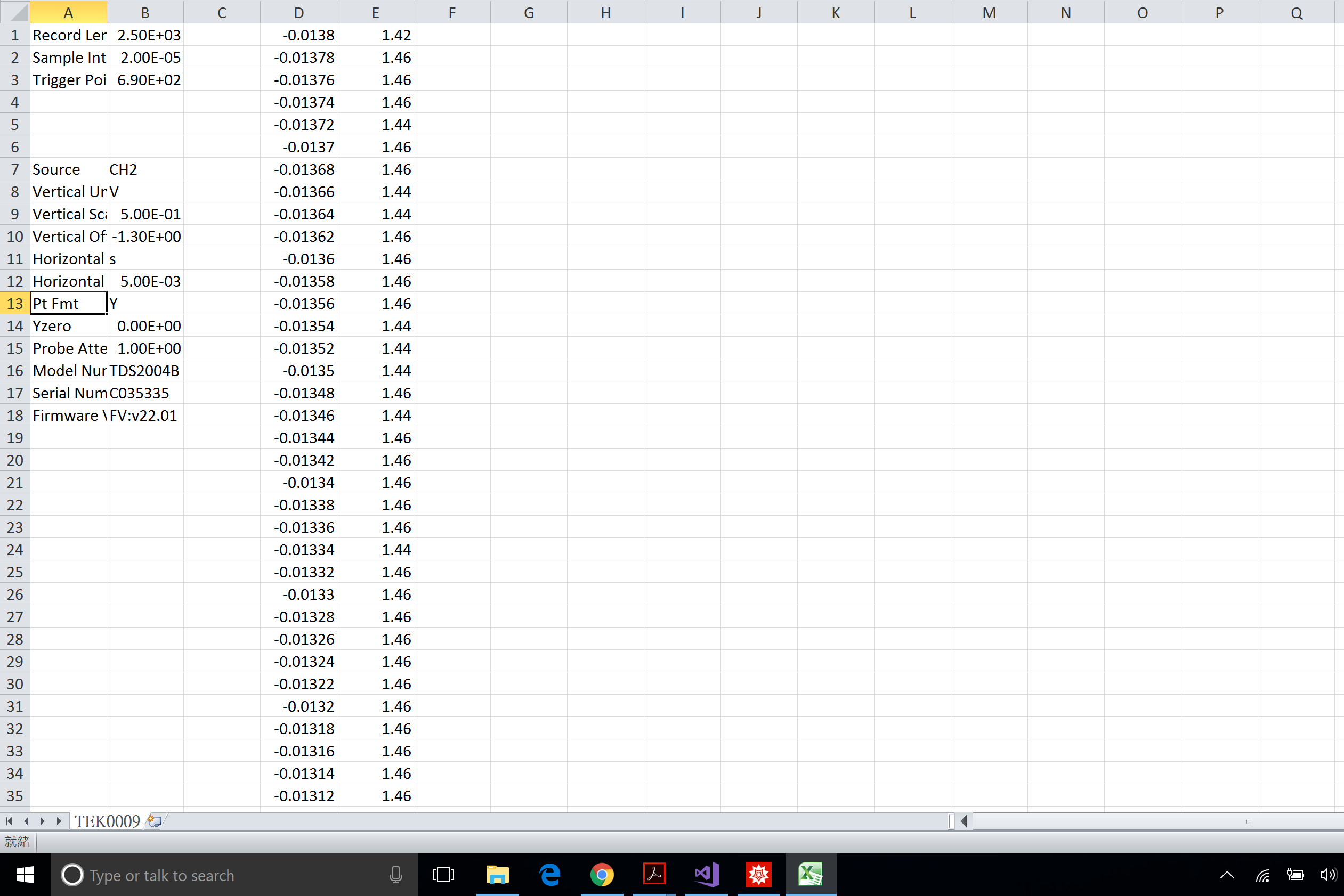Mute audio via the speaker tray icon
Image resolution: width=1344 pixels, height=896 pixels.
1327,874
